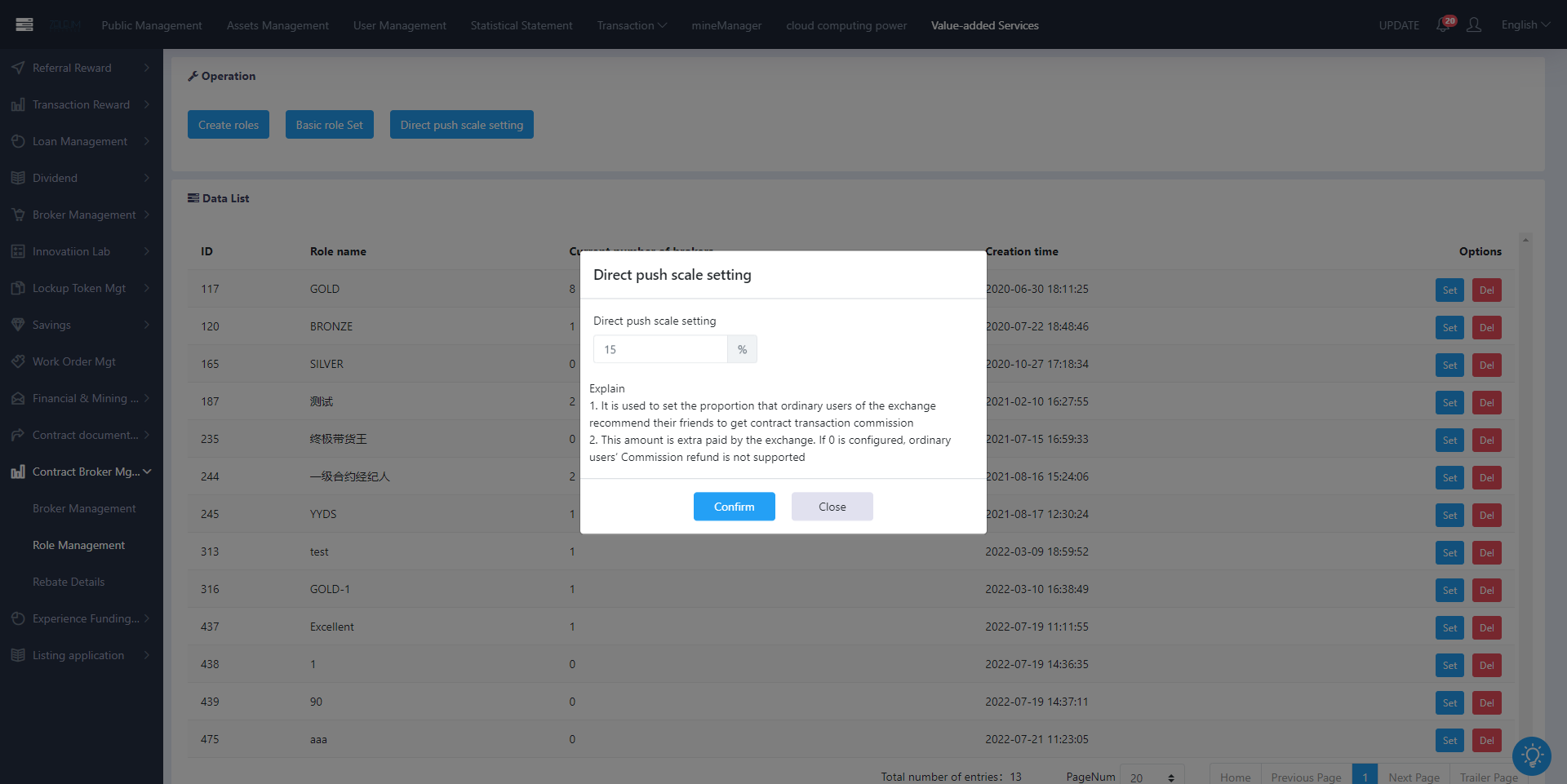Open notifications bell icon
Image resolution: width=1567 pixels, height=784 pixels.
[1443, 25]
